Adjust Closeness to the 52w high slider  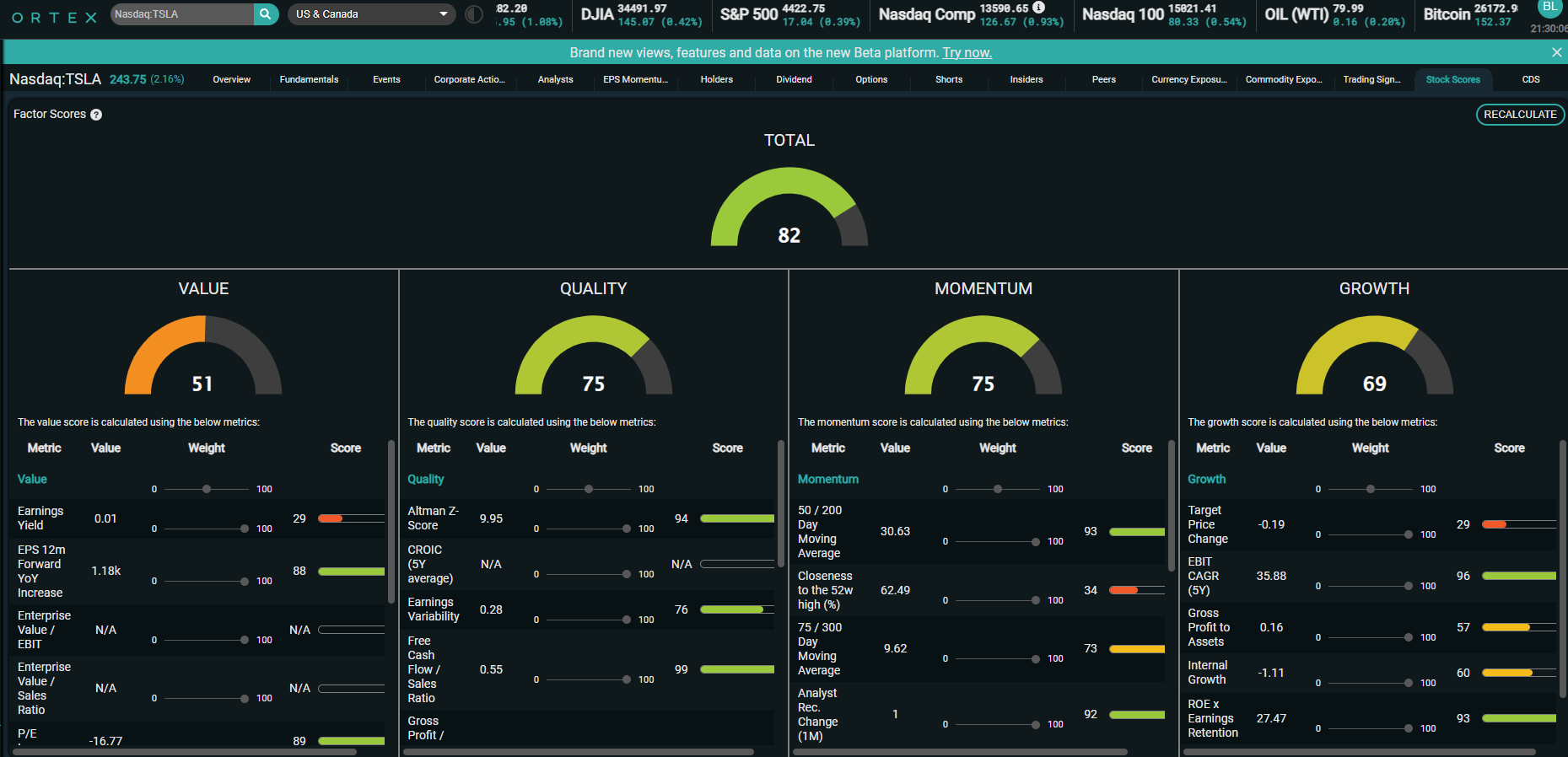point(998,600)
